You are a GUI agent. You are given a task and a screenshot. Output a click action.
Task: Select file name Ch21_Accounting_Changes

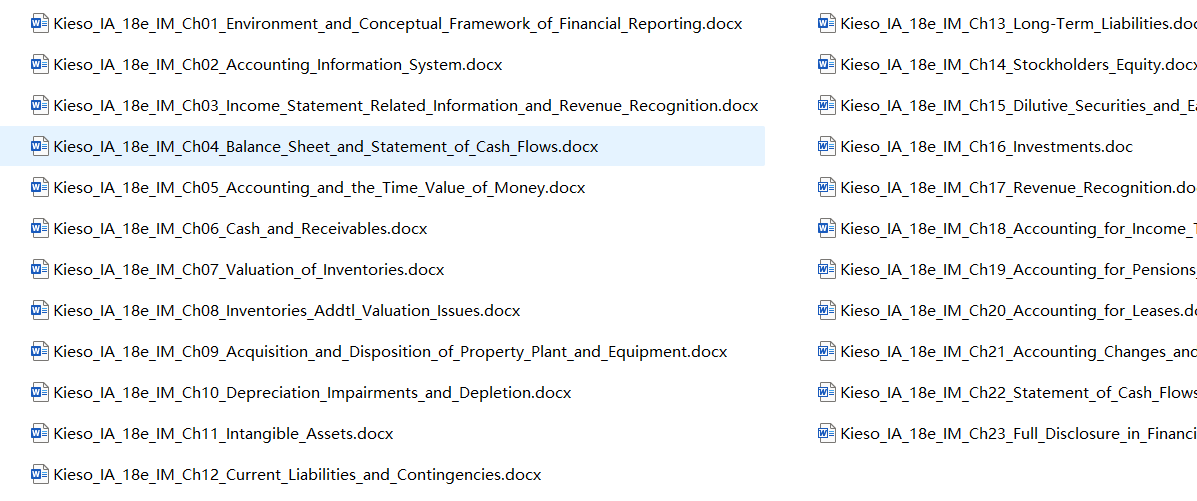1018,353
